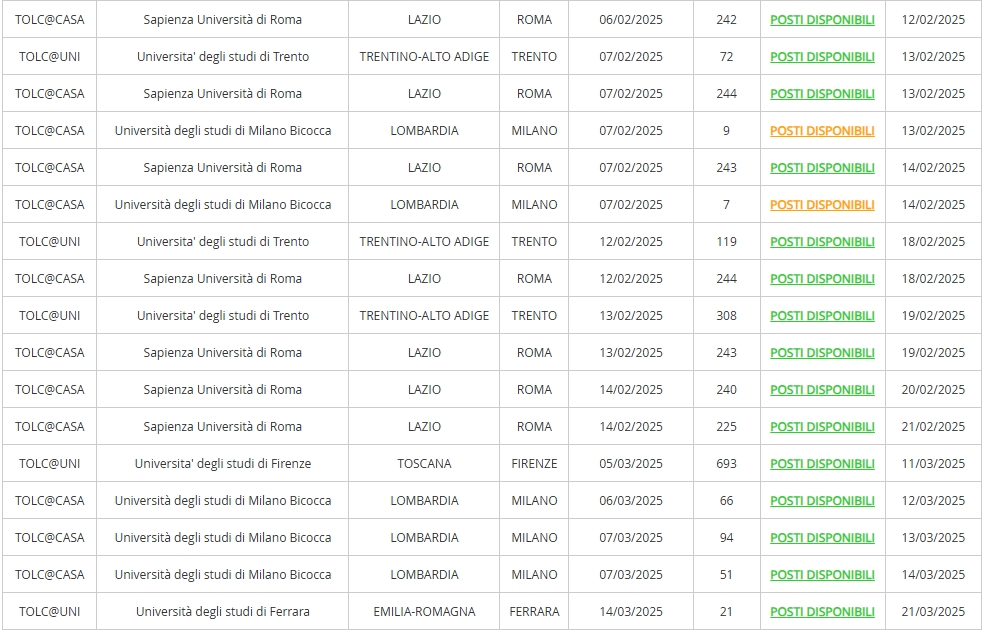Click ROMA city cell in the 242-seat row

(x=534, y=19)
